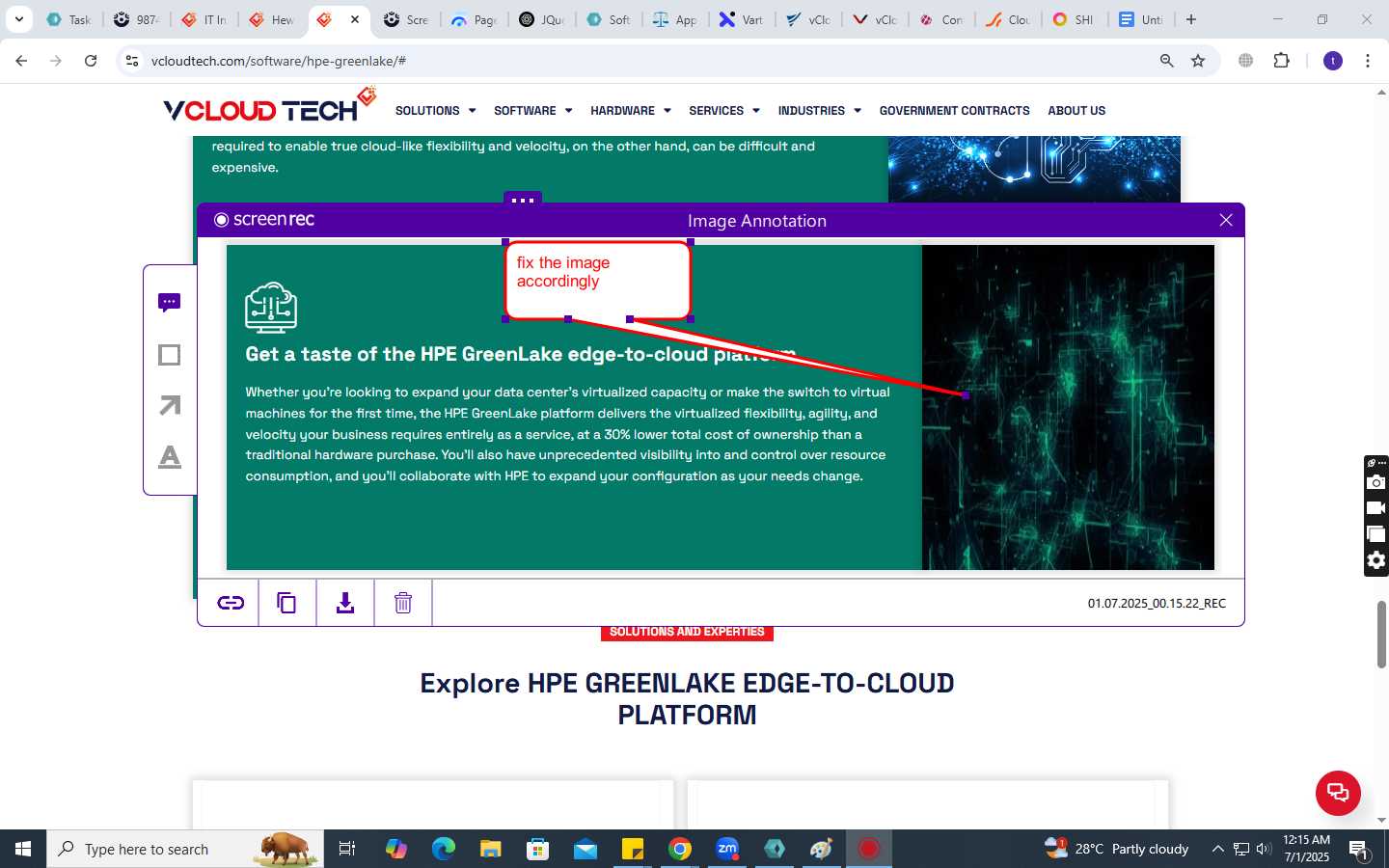Open File Explorer from taskbar
The width and height of the screenshot is (1389, 868).
point(491,849)
